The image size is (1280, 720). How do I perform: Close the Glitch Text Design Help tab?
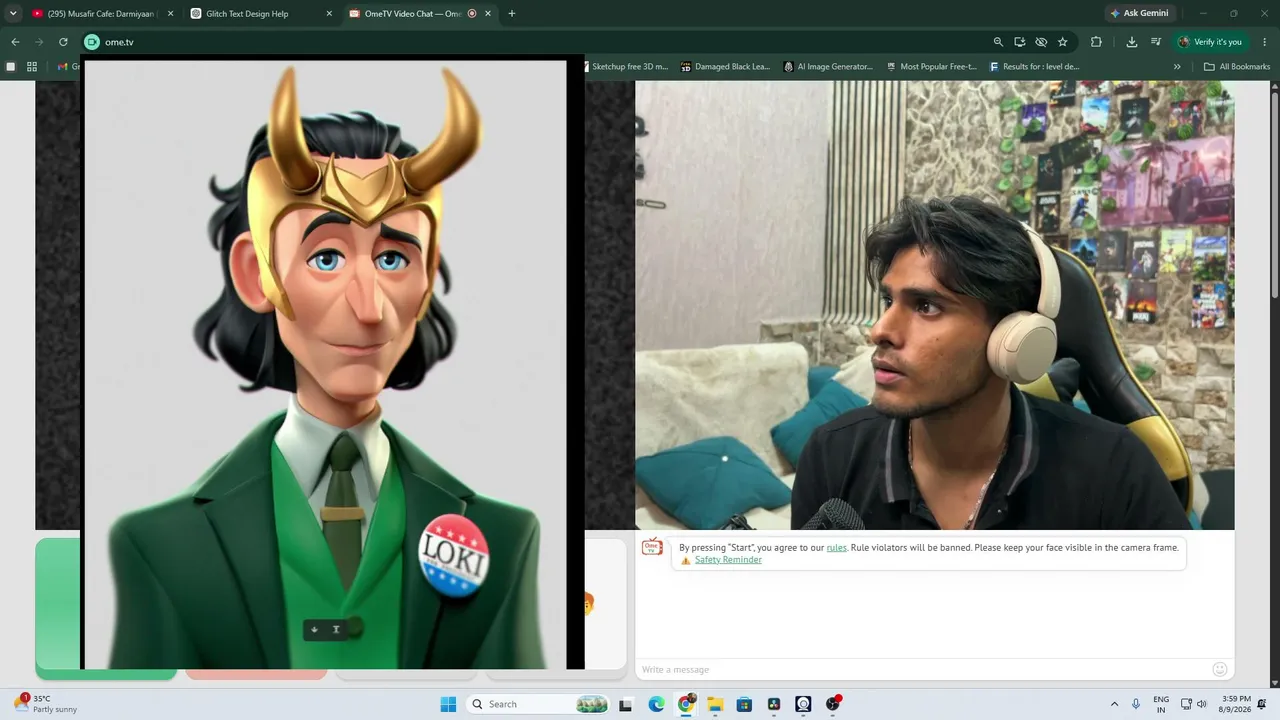tap(329, 14)
